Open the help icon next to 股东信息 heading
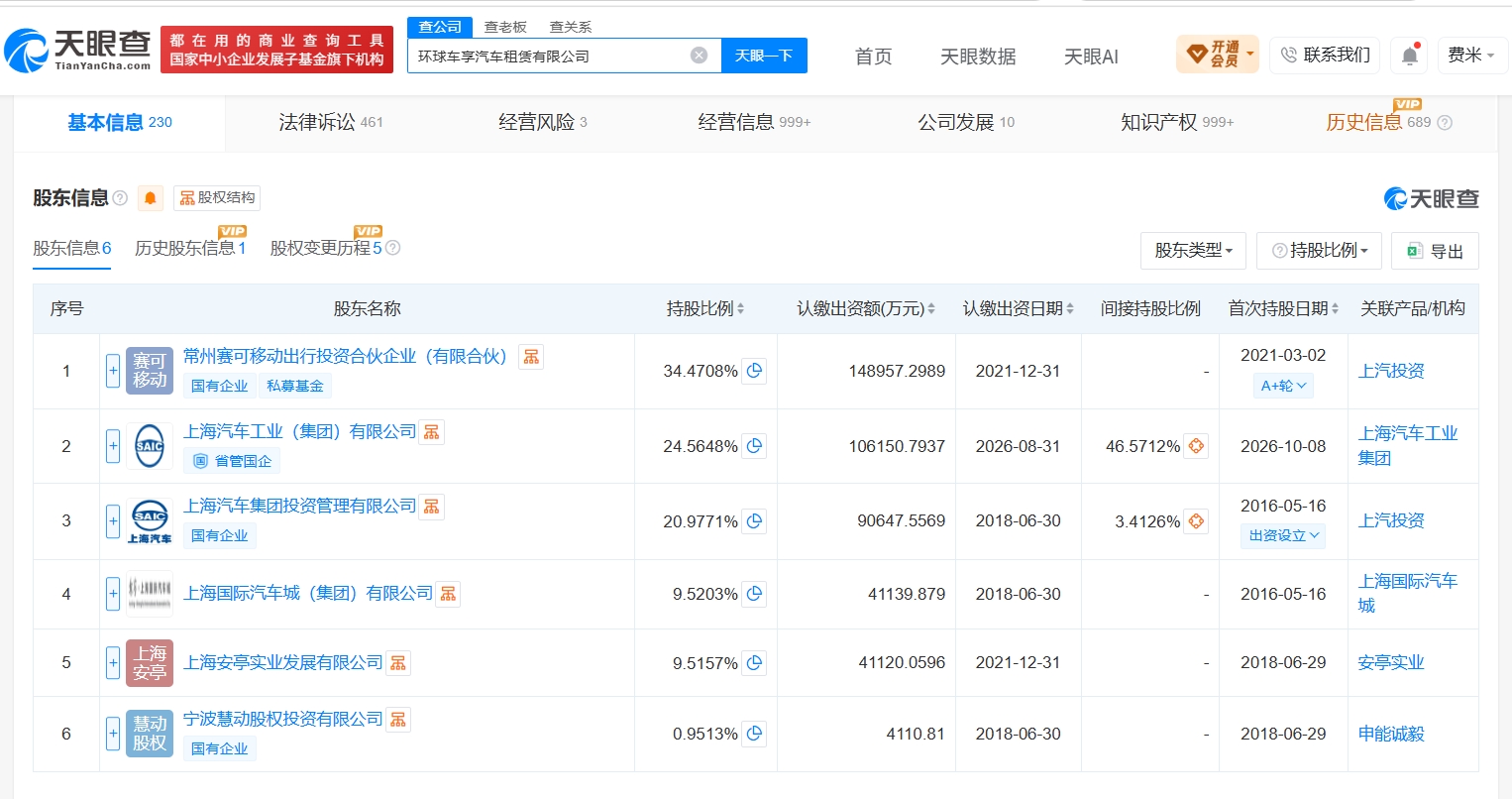Image resolution: width=1512 pixels, height=799 pixels. pos(120,198)
